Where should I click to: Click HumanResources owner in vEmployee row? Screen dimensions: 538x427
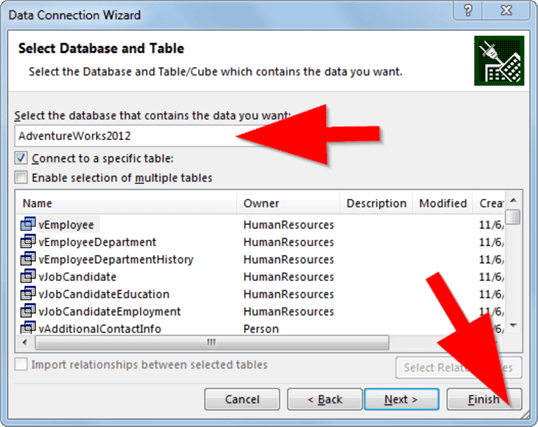pyautogui.click(x=289, y=225)
